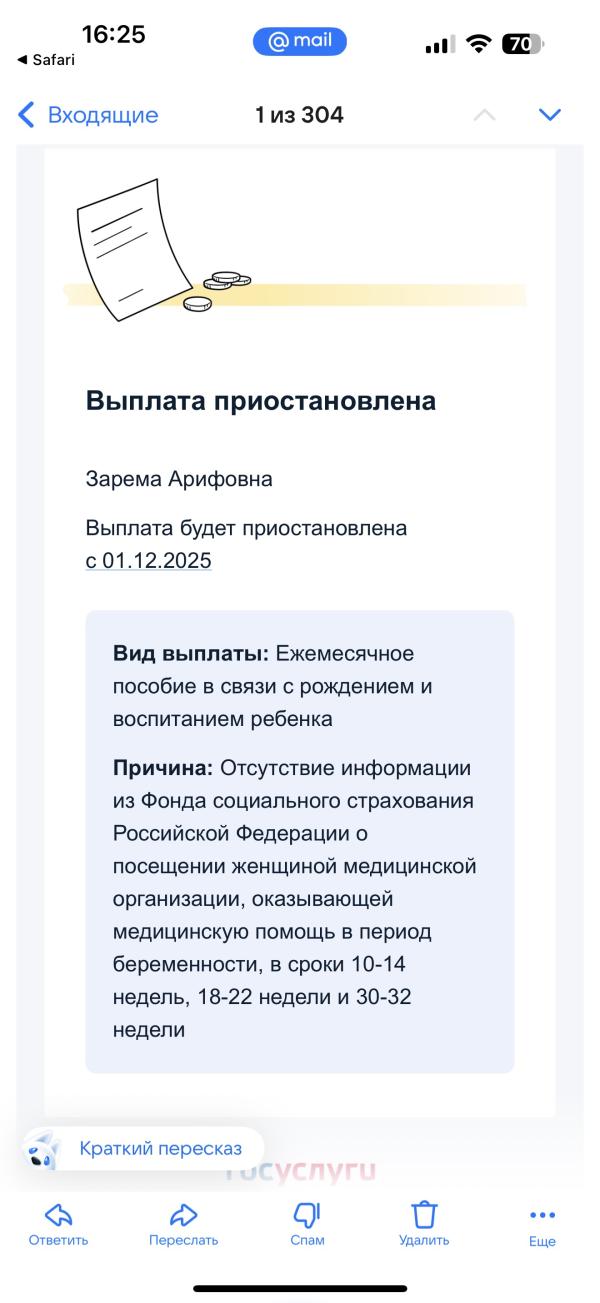Tap the Выплата приостановлена heading
The height and width of the screenshot is (1303, 600).
tap(260, 401)
